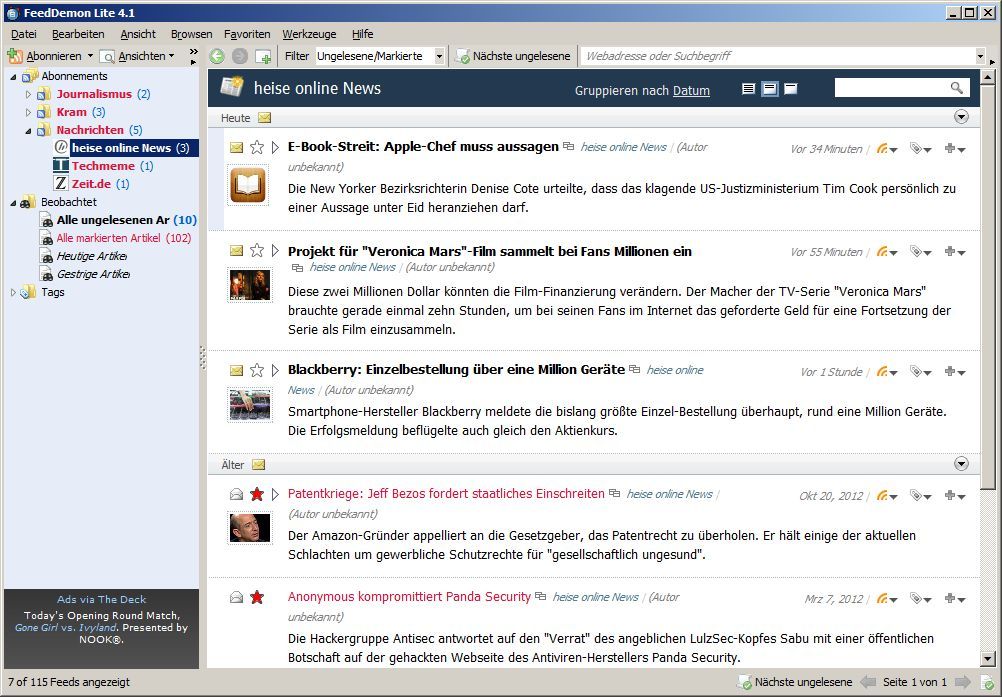This screenshot has width=1002, height=697.
Task: Open the plus menu for E-Book-Streit article
Action: click(x=955, y=149)
